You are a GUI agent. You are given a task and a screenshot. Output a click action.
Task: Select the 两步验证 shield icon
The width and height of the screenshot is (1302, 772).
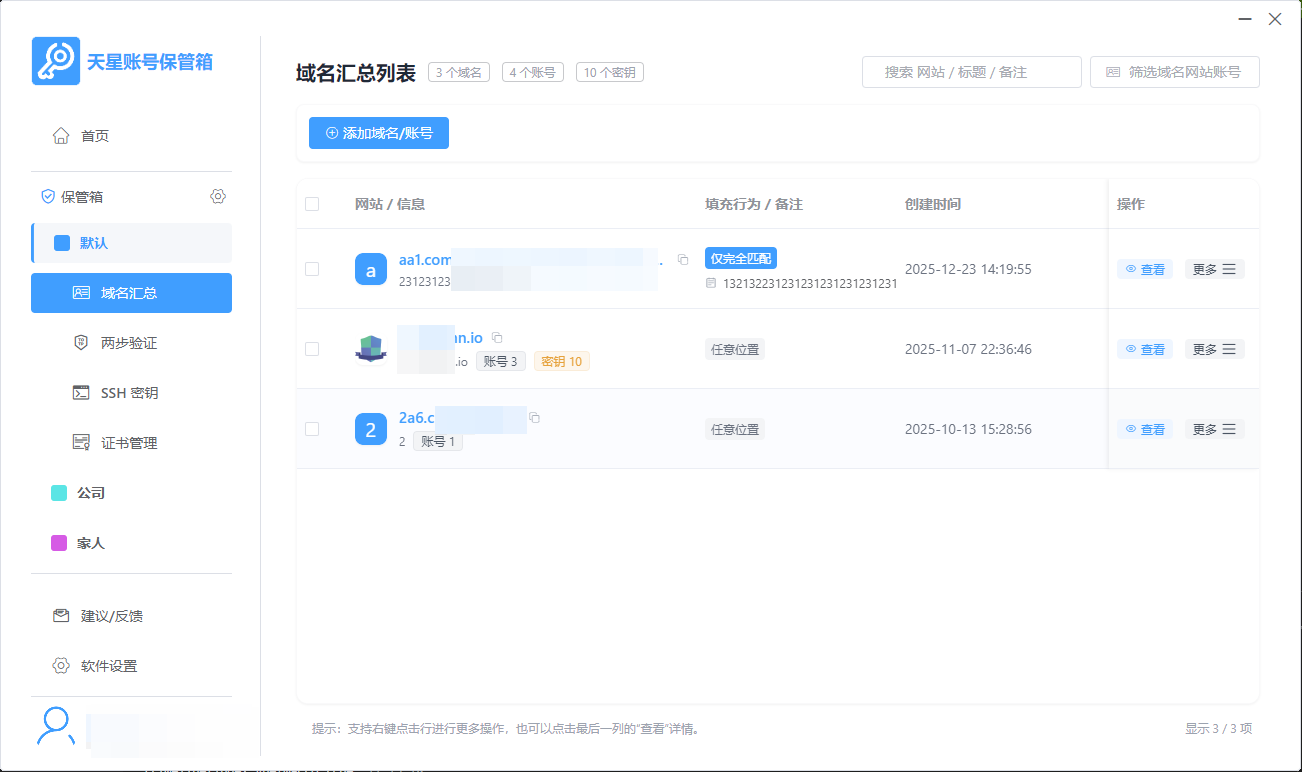coord(82,342)
